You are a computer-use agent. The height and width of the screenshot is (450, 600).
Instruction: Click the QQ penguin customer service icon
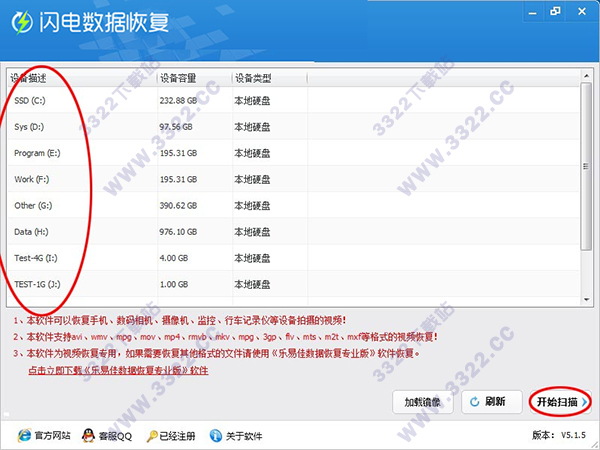click(x=88, y=435)
